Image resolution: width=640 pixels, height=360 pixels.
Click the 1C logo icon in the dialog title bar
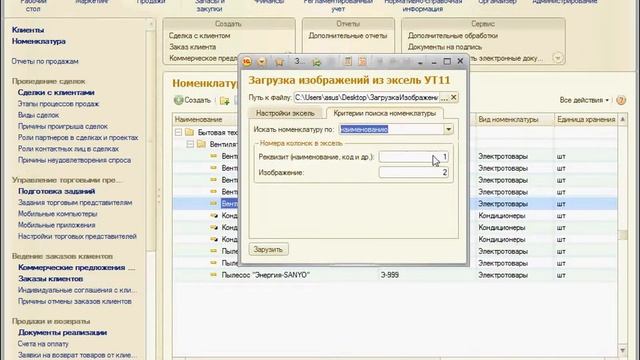coord(247,62)
